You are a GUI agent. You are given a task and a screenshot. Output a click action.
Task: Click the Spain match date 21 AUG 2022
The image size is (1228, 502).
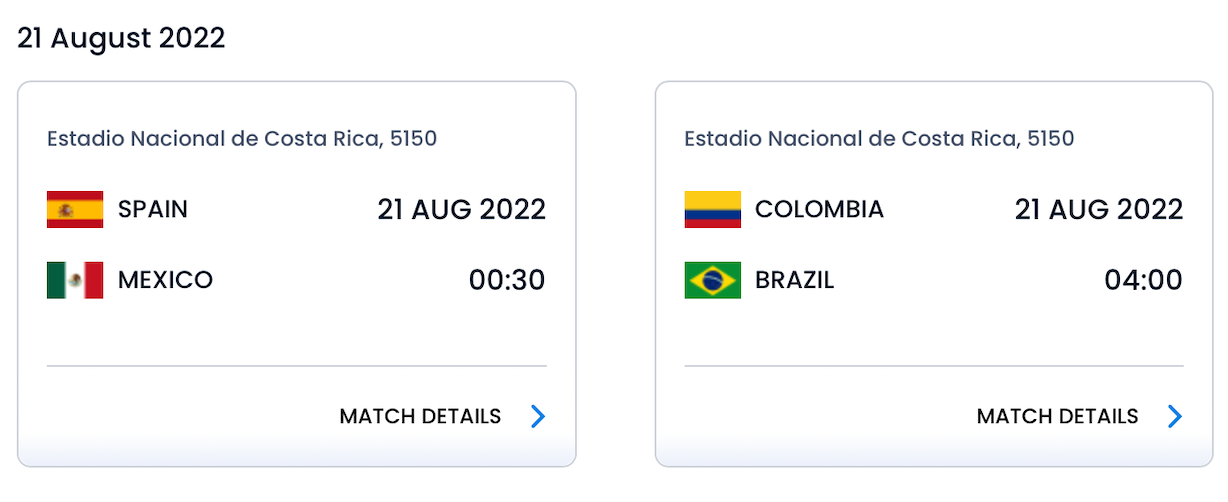point(462,210)
